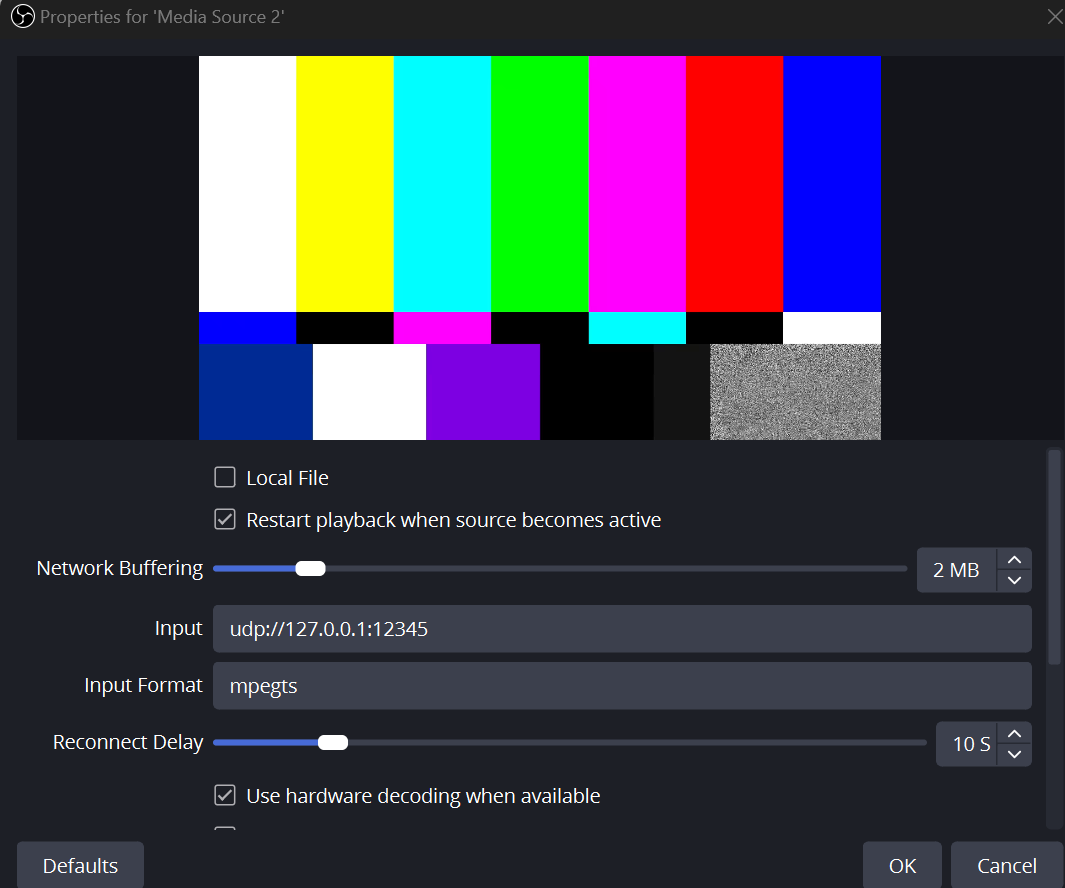
Task: Confirm settings with the OK button
Action: tap(902, 865)
